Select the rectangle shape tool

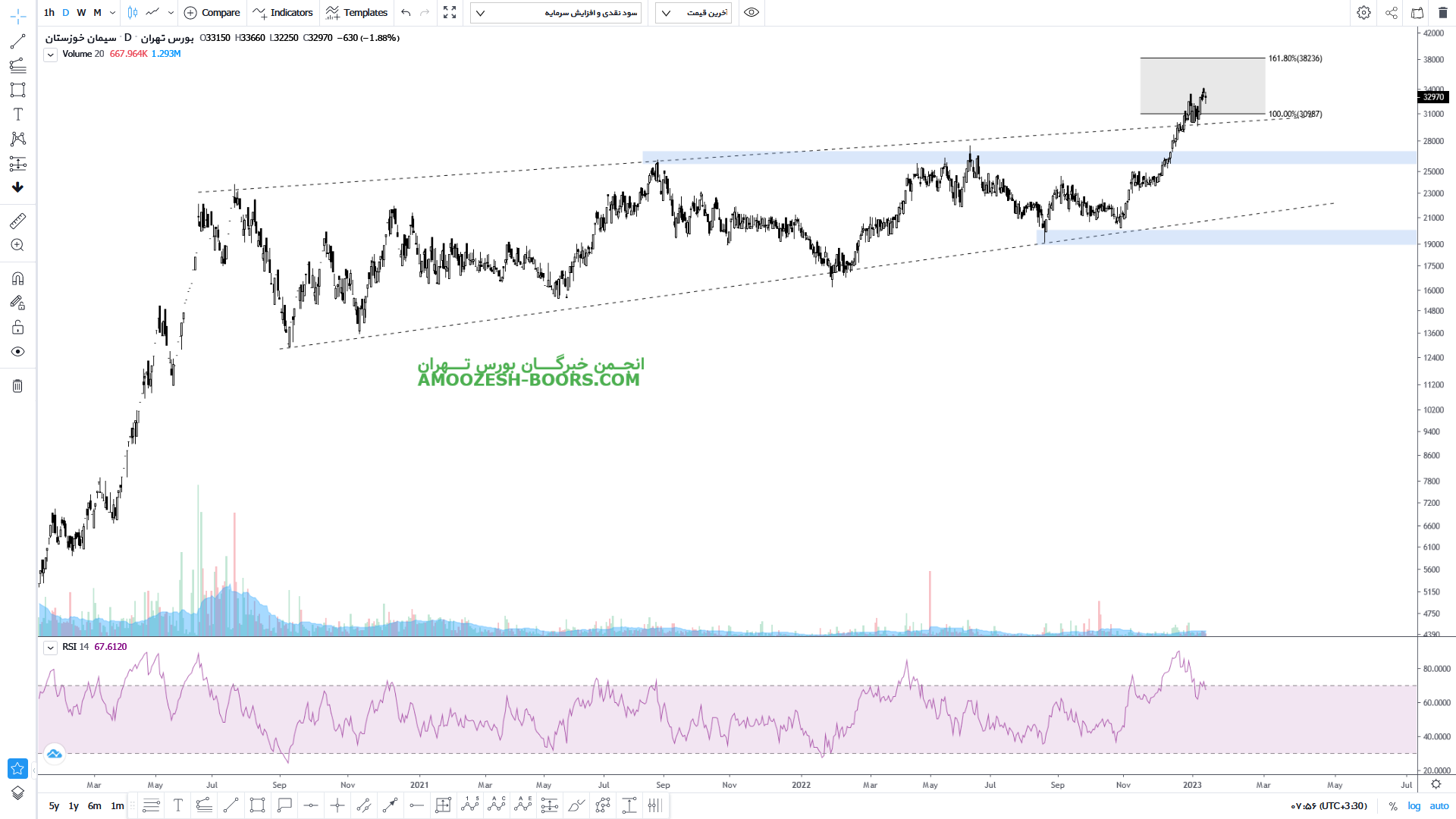click(x=17, y=89)
